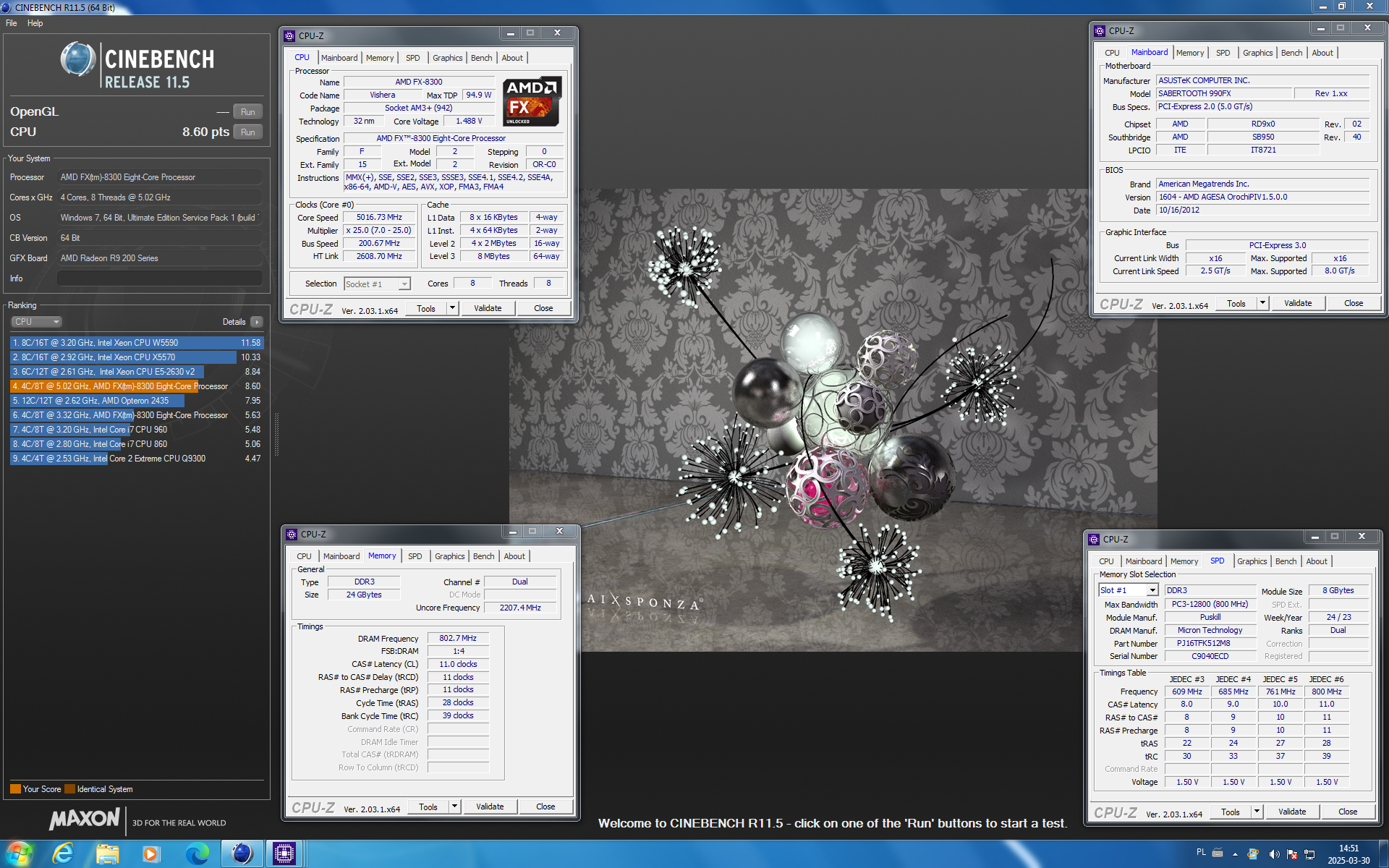
Task: Click the Info text field in Your System
Action: [x=159, y=278]
